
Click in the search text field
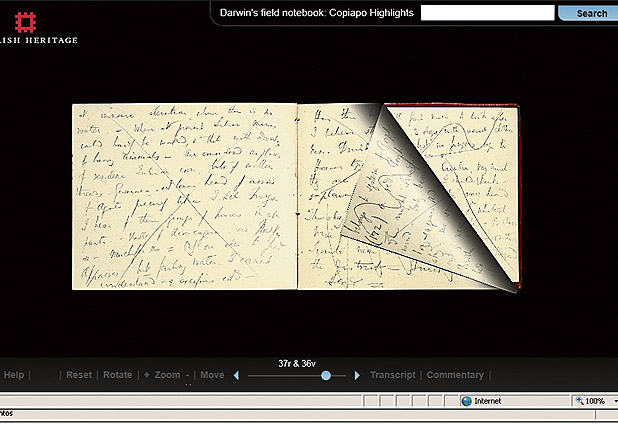pos(487,13)
